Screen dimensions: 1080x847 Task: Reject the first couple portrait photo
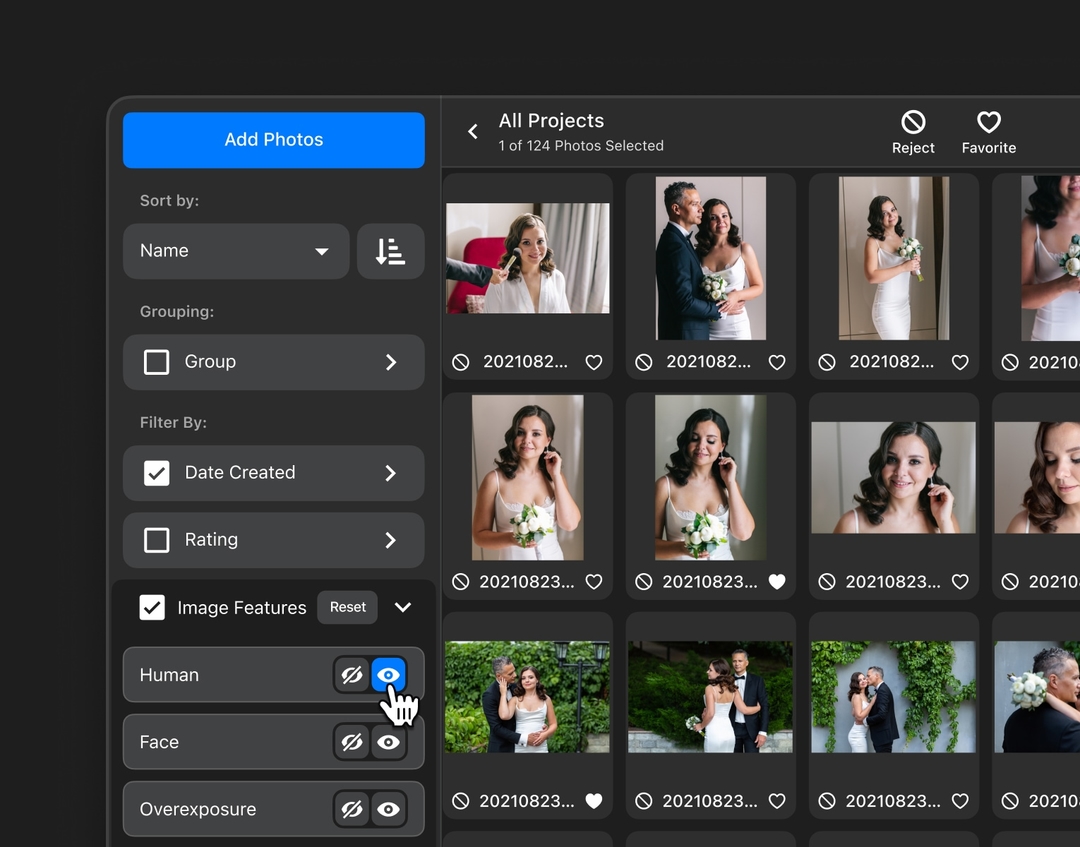tap(643, 362)
